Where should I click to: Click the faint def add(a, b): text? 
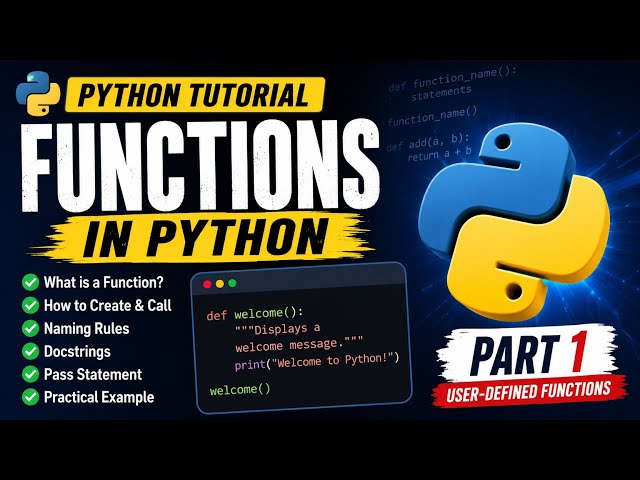(x=428, y=142)
